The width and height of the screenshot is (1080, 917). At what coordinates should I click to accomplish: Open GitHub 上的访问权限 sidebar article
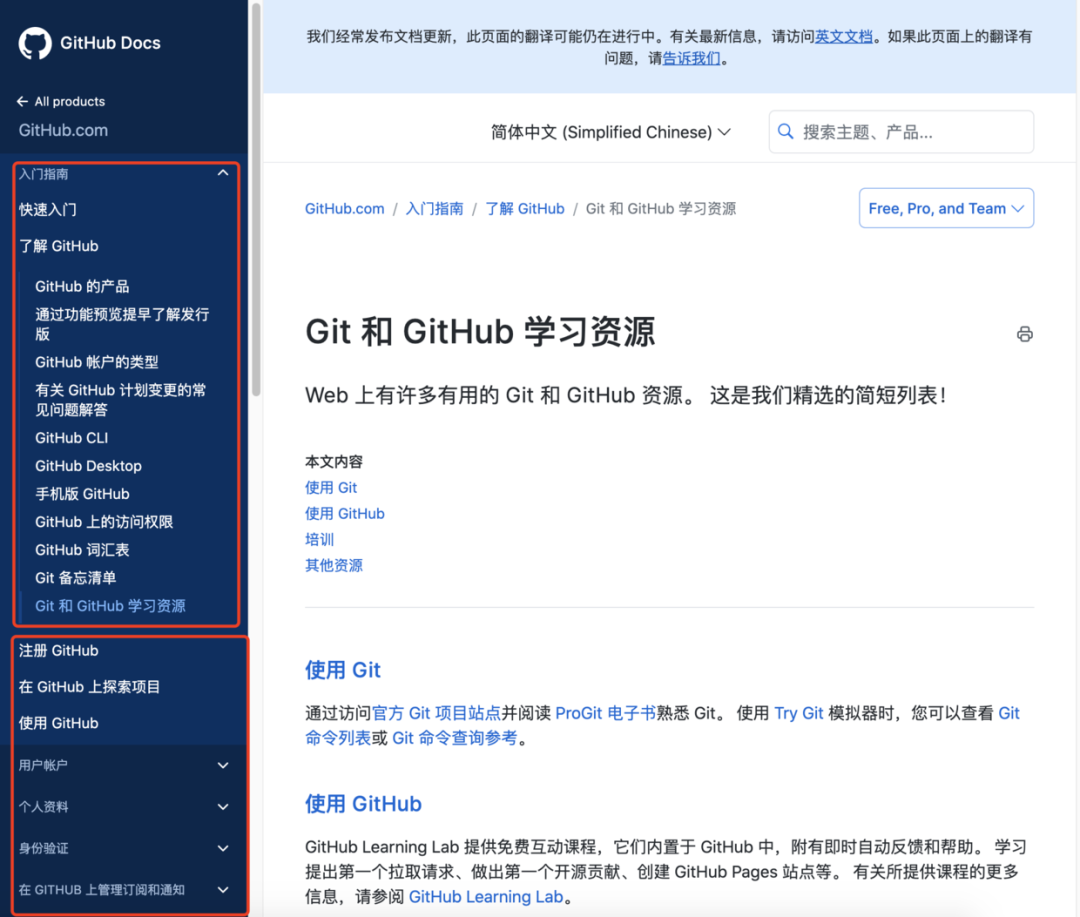click(104, 522)
